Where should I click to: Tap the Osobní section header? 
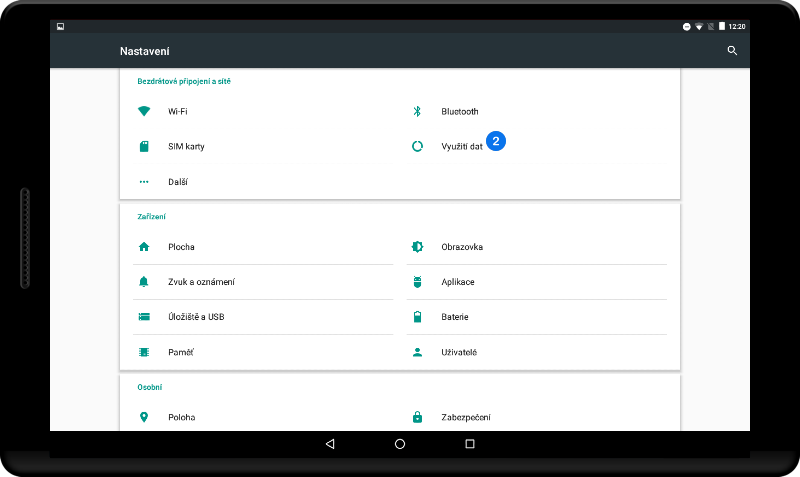coord(150,387)
